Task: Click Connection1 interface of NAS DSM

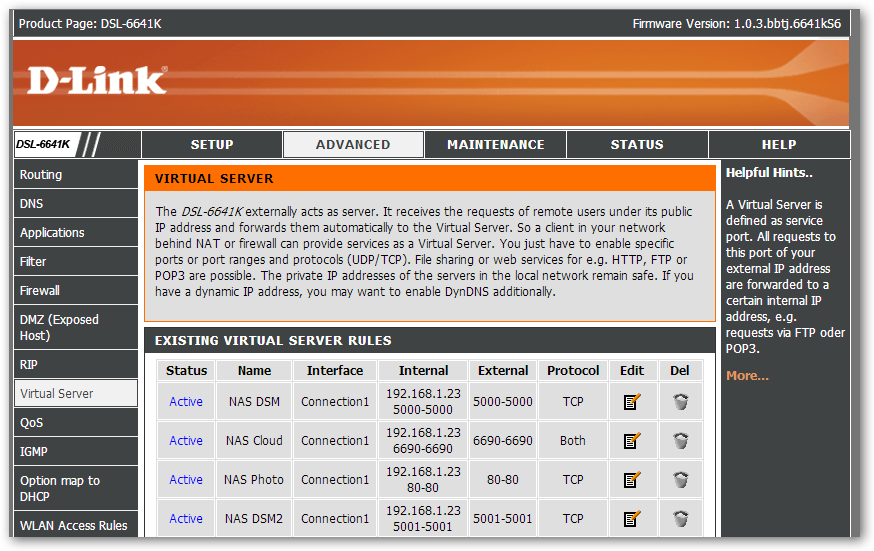Action: [x=334, y=402]
